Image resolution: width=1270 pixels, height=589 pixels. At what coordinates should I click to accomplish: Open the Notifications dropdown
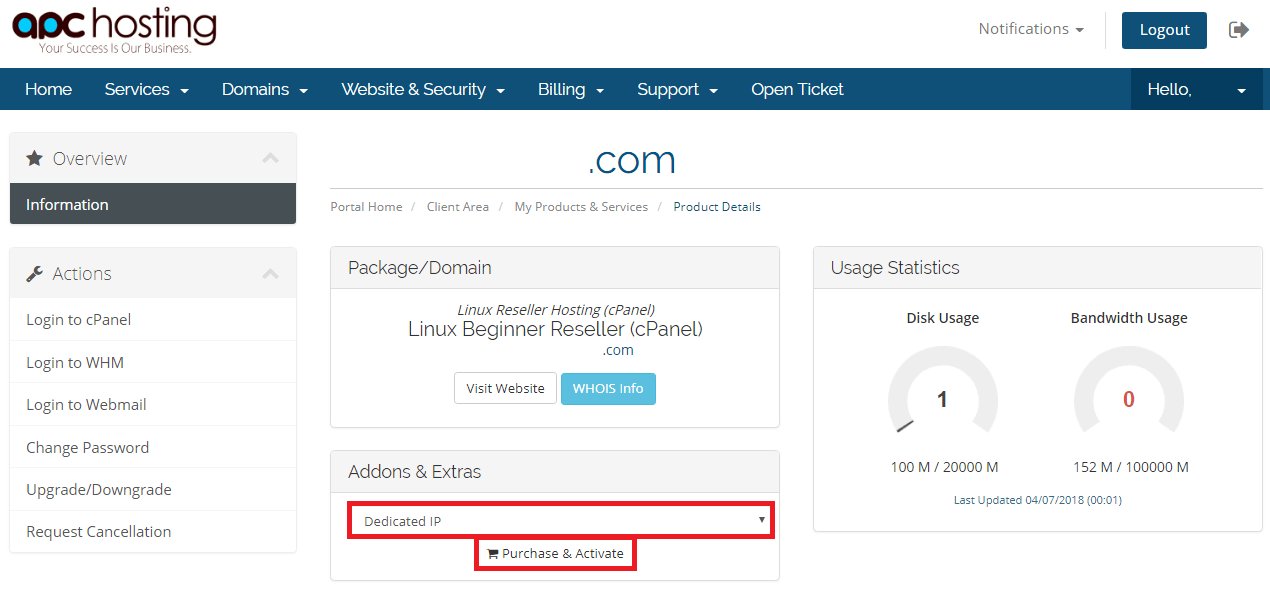pos(1031,29)
